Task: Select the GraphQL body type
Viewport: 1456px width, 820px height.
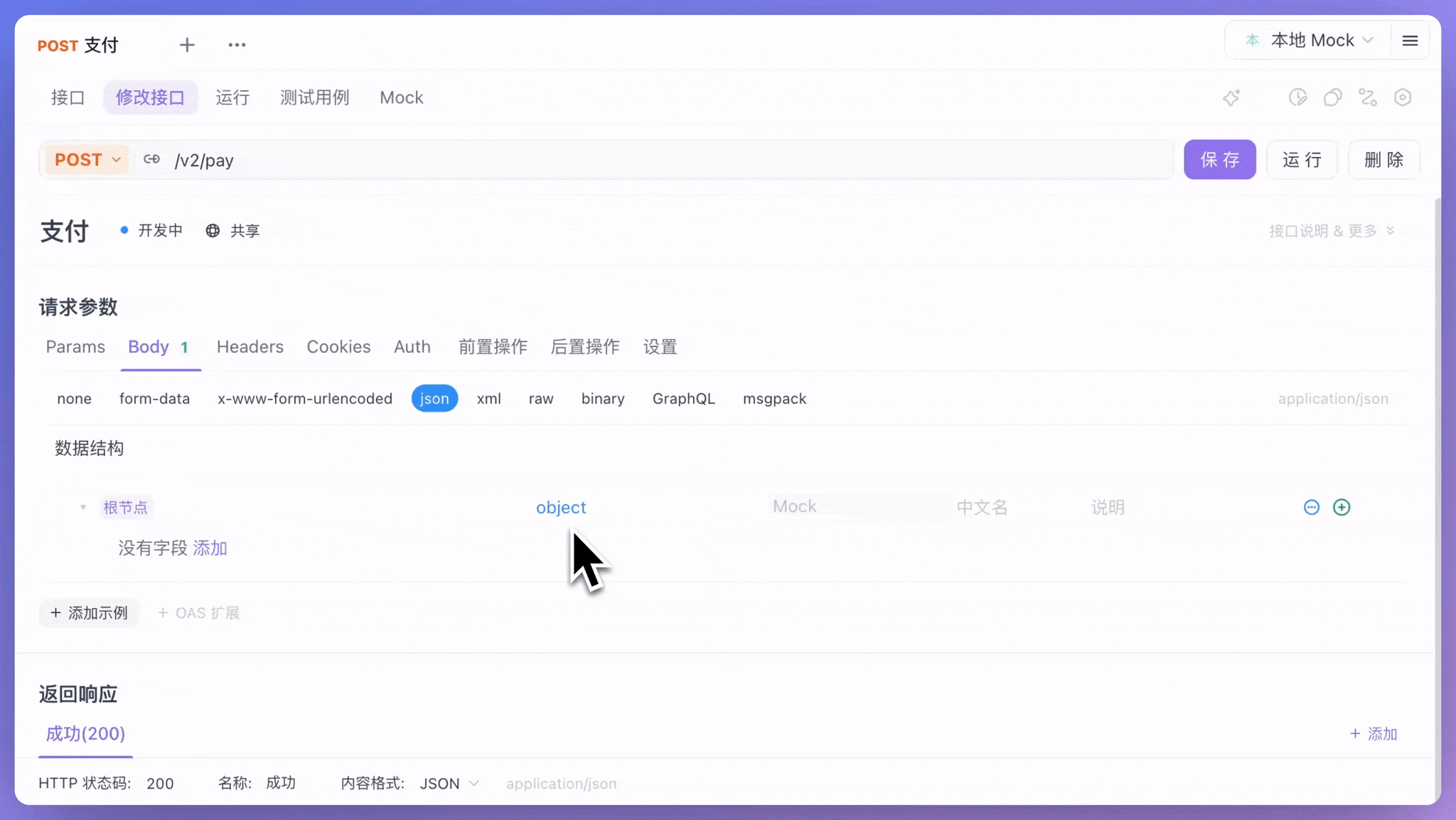Action: click(683, 399)
